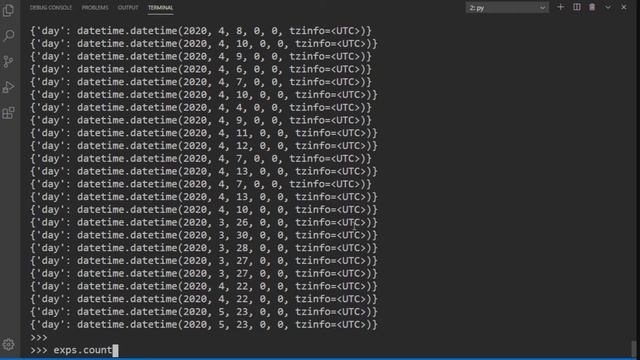Image resolution: width=640 pixels, height=360 pixels.
Task: Click the 'exps.count' command input line
Action: coord(74,350)
